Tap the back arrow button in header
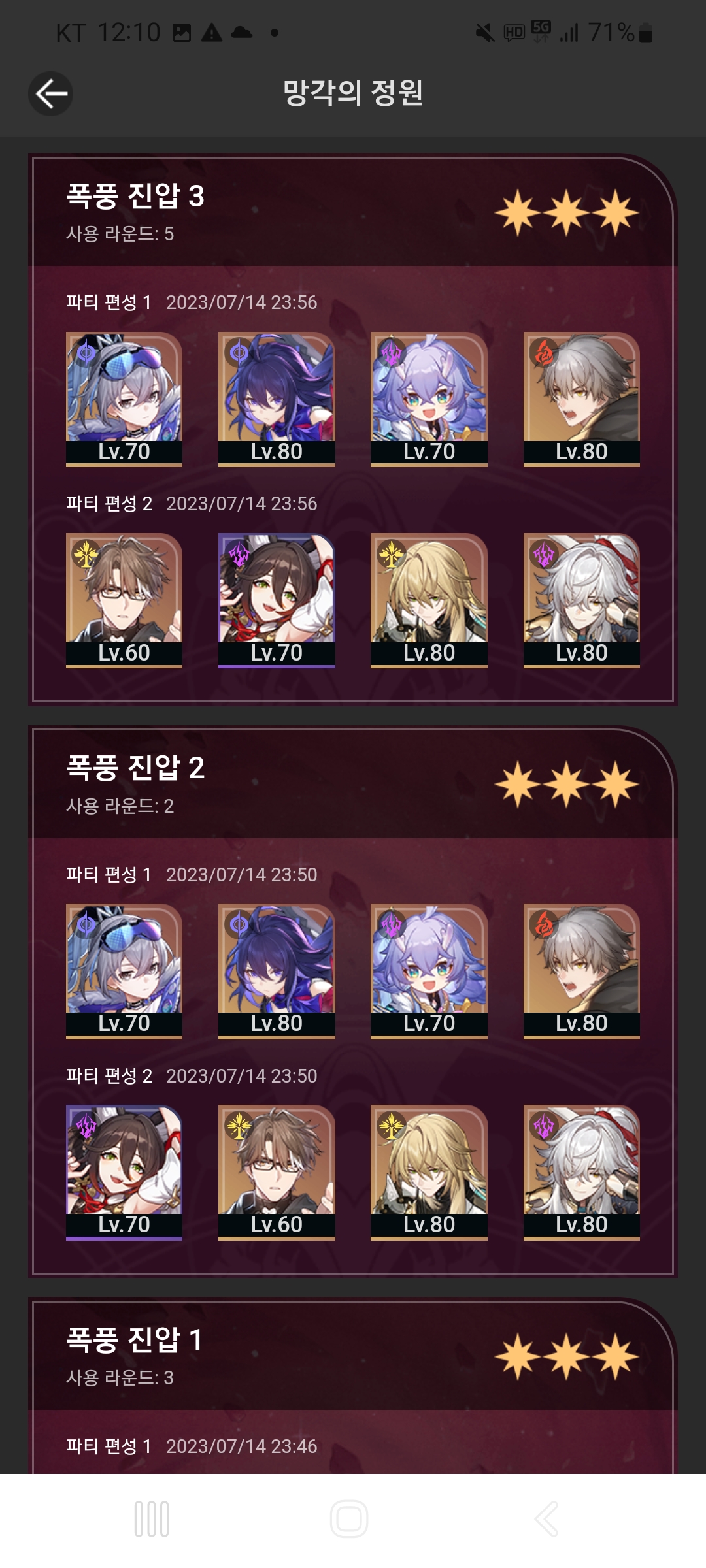Image resolution: width=706 pixels, height=1568 pixels. click(50, 93)
